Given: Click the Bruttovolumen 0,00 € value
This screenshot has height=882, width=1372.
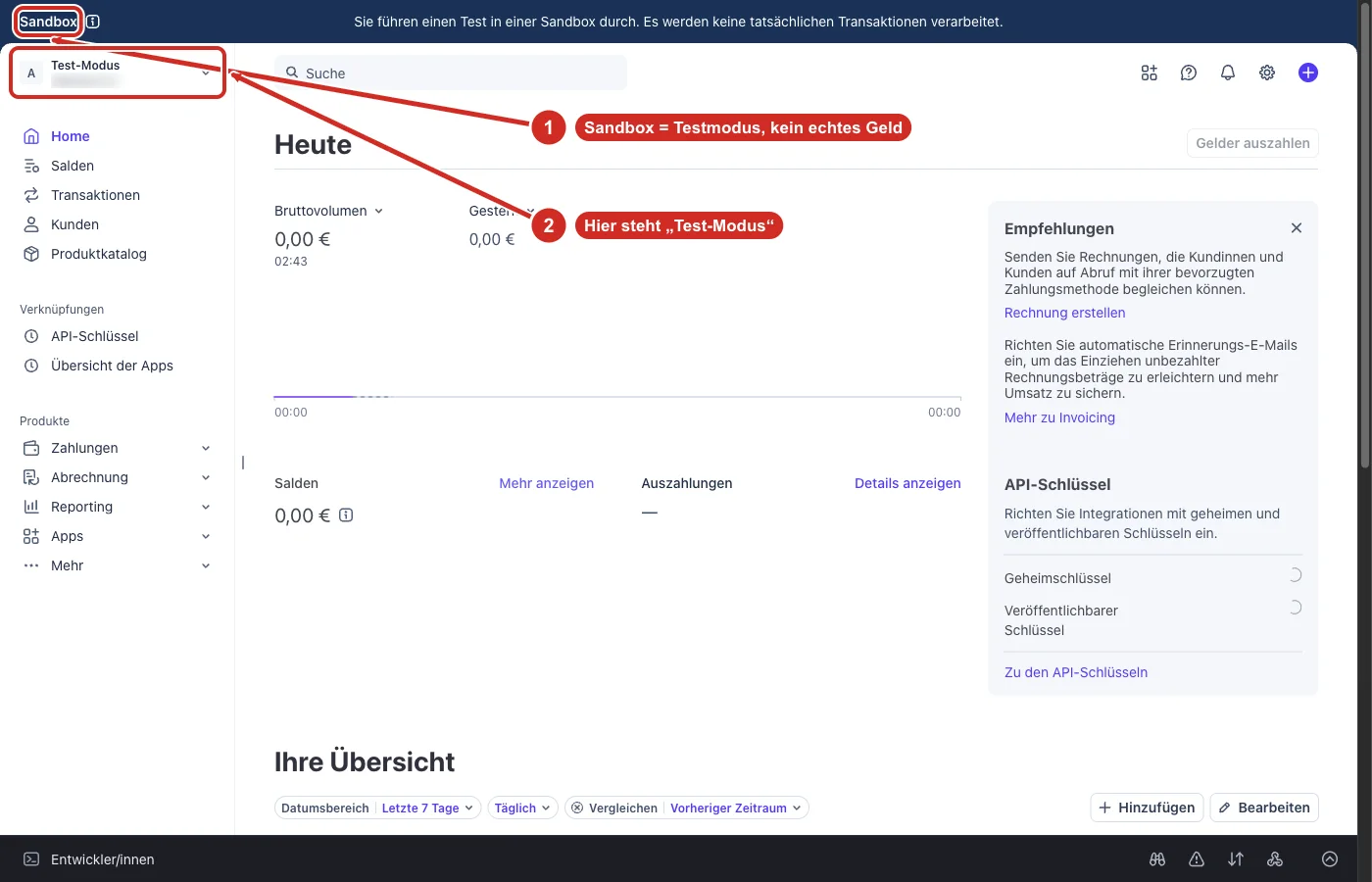Looking at the screenshot, I should [x=303, y=239].
